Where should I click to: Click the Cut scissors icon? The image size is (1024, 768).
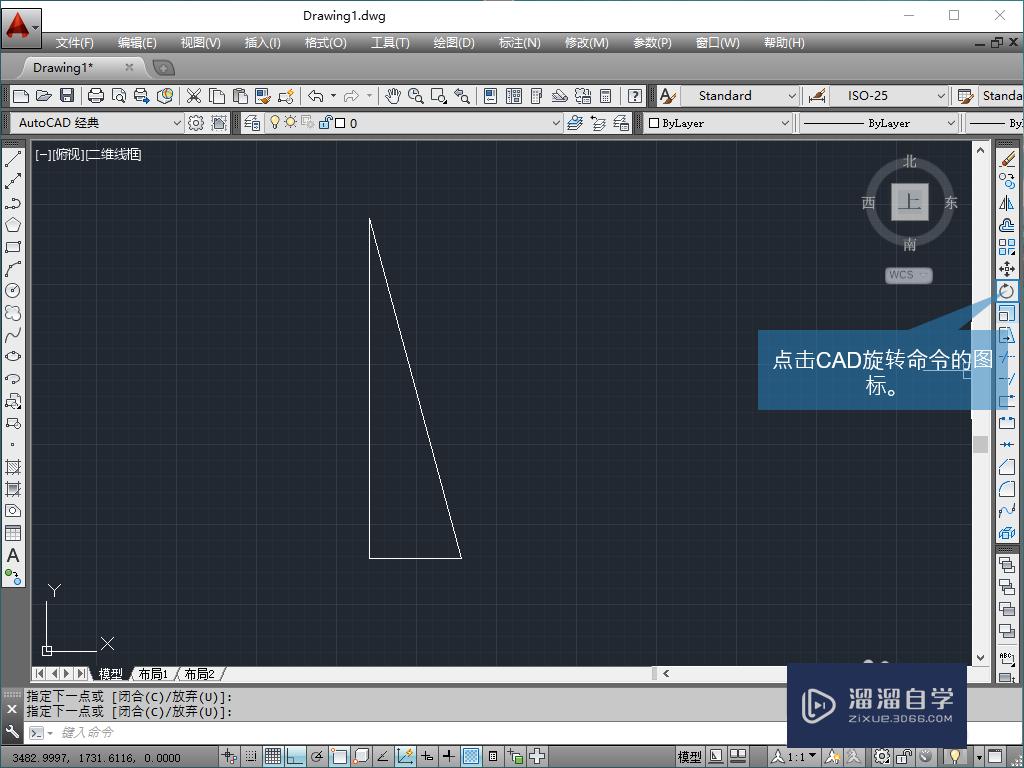click(193, 96)
